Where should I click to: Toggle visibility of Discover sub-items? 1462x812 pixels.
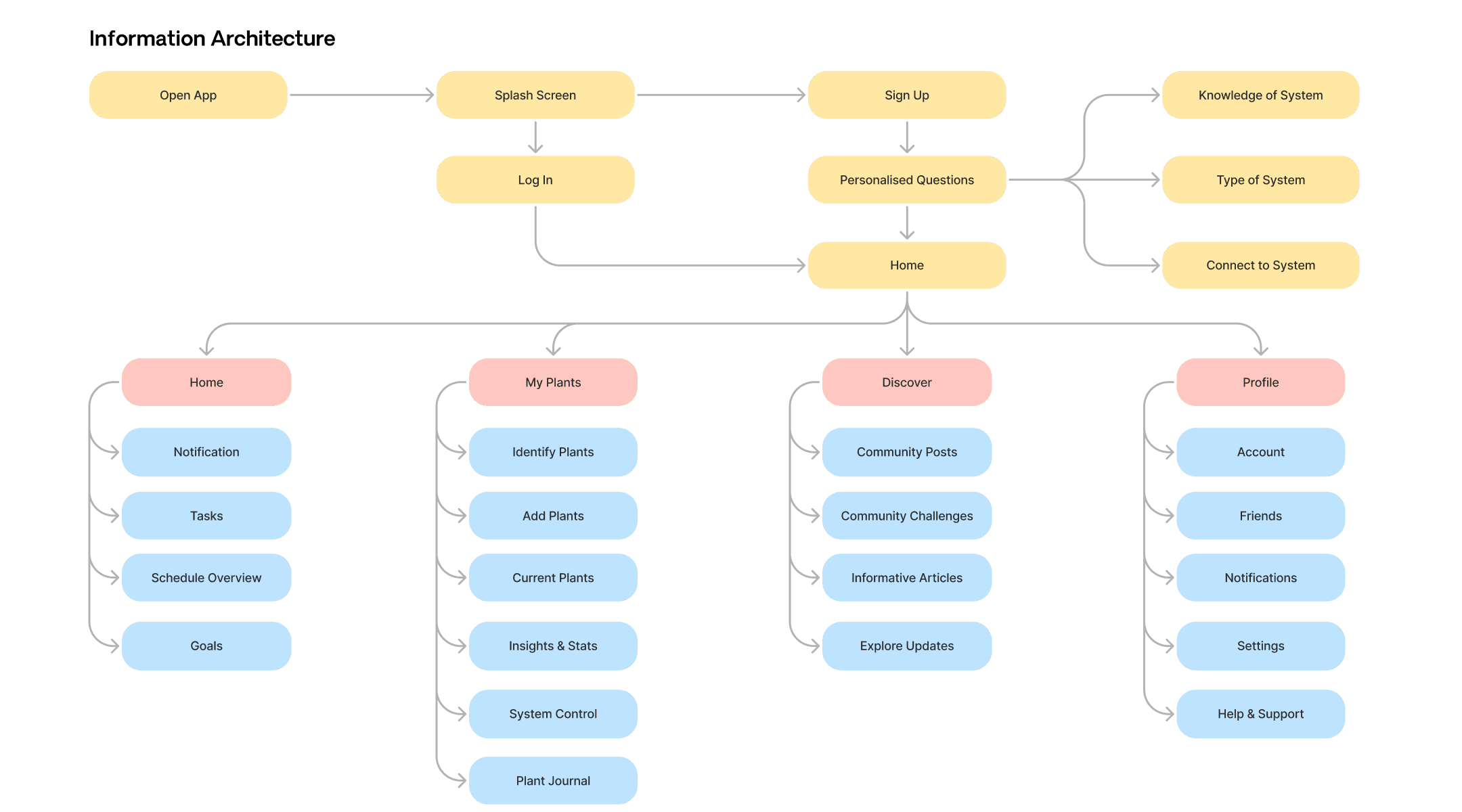pos(905,381)
